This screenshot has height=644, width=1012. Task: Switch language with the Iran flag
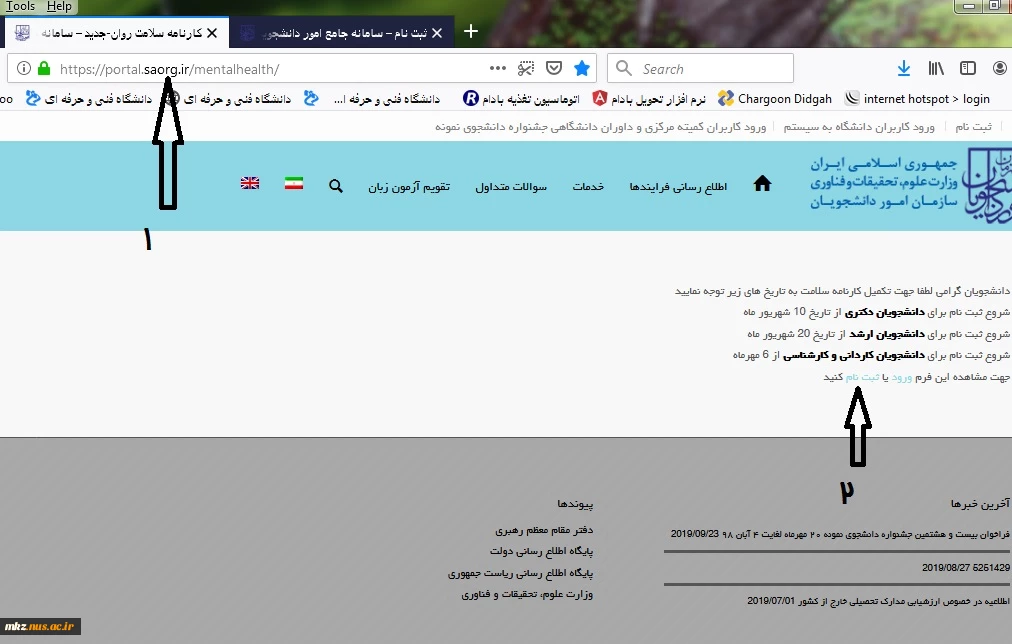pos(294,183)
